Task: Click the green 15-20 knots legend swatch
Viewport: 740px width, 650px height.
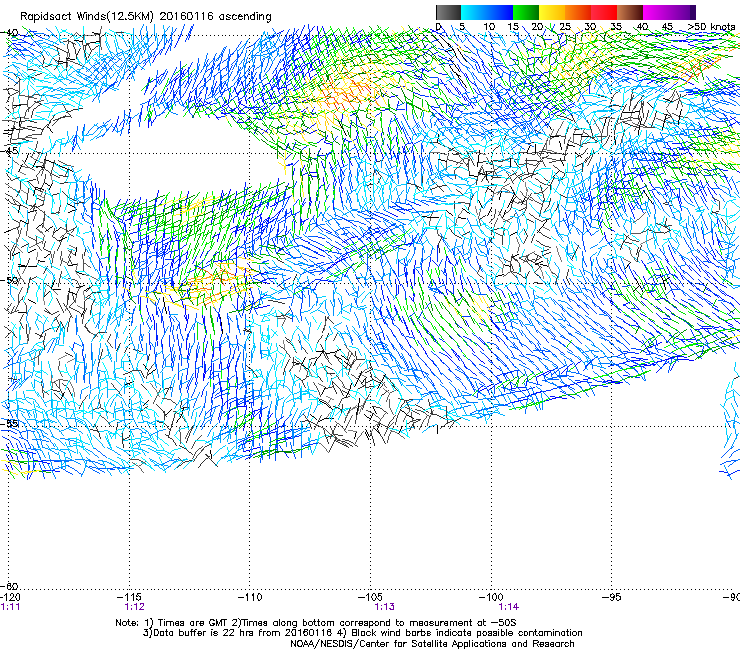Action: 526,12
